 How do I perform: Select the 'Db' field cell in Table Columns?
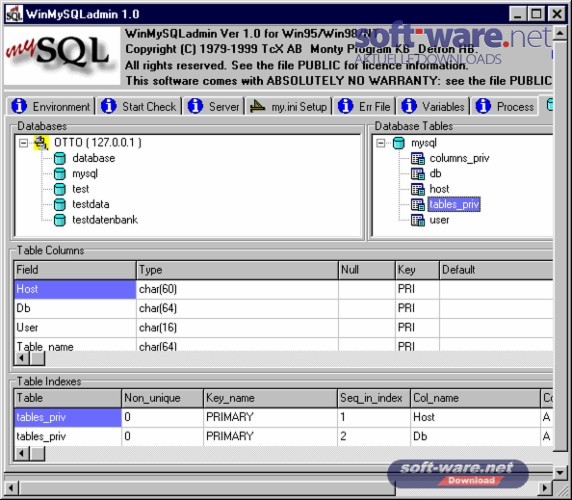click(x=75, y=309)
